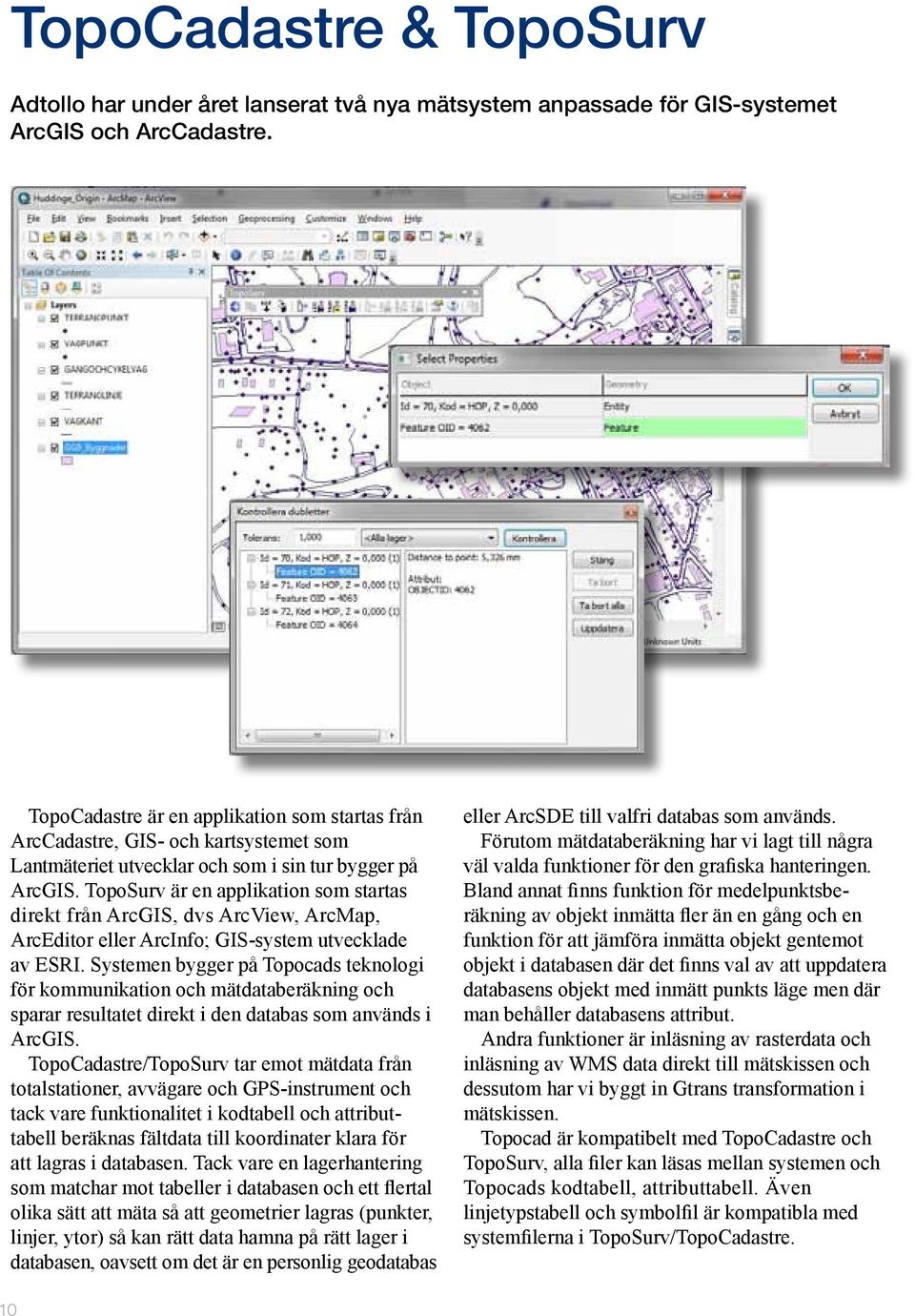Collapse the GANGOCHCYKELVAG layer legend
The image size is (915, 1316).
pos(41,370)
